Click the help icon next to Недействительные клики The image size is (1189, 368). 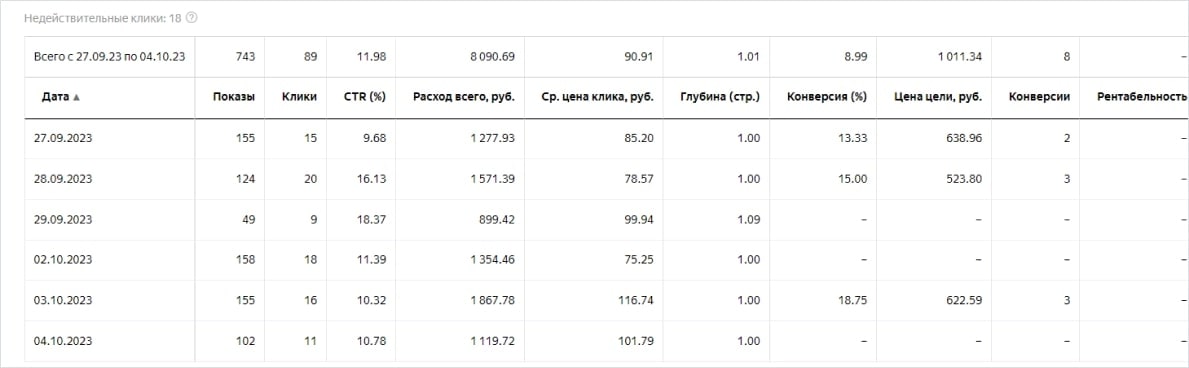tap(191, 17)
